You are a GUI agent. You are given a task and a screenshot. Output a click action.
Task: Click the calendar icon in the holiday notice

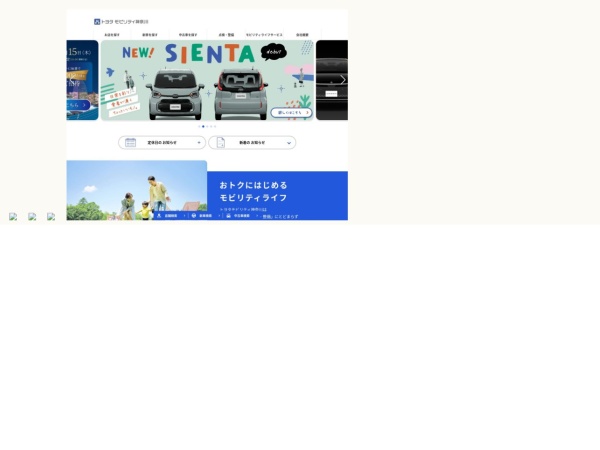[x=130, y=142]
